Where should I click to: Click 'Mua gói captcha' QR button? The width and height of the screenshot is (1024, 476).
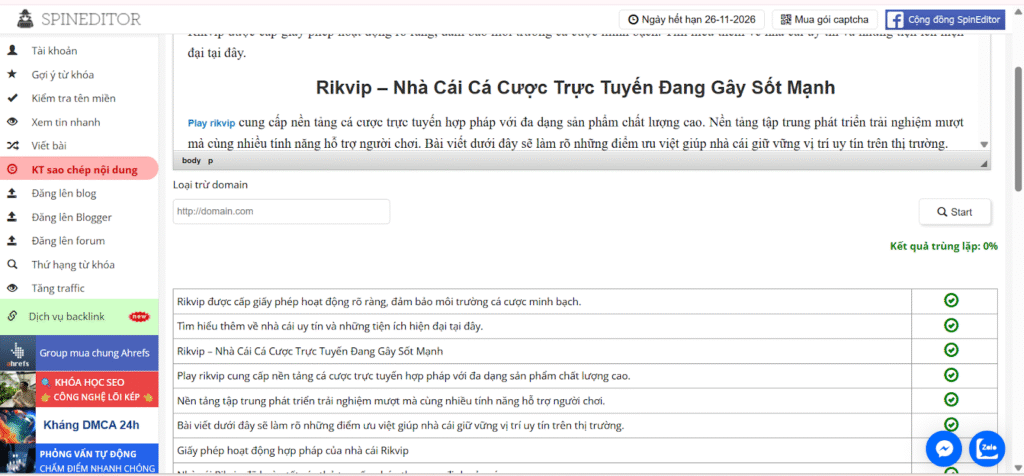tap(825, 19)
